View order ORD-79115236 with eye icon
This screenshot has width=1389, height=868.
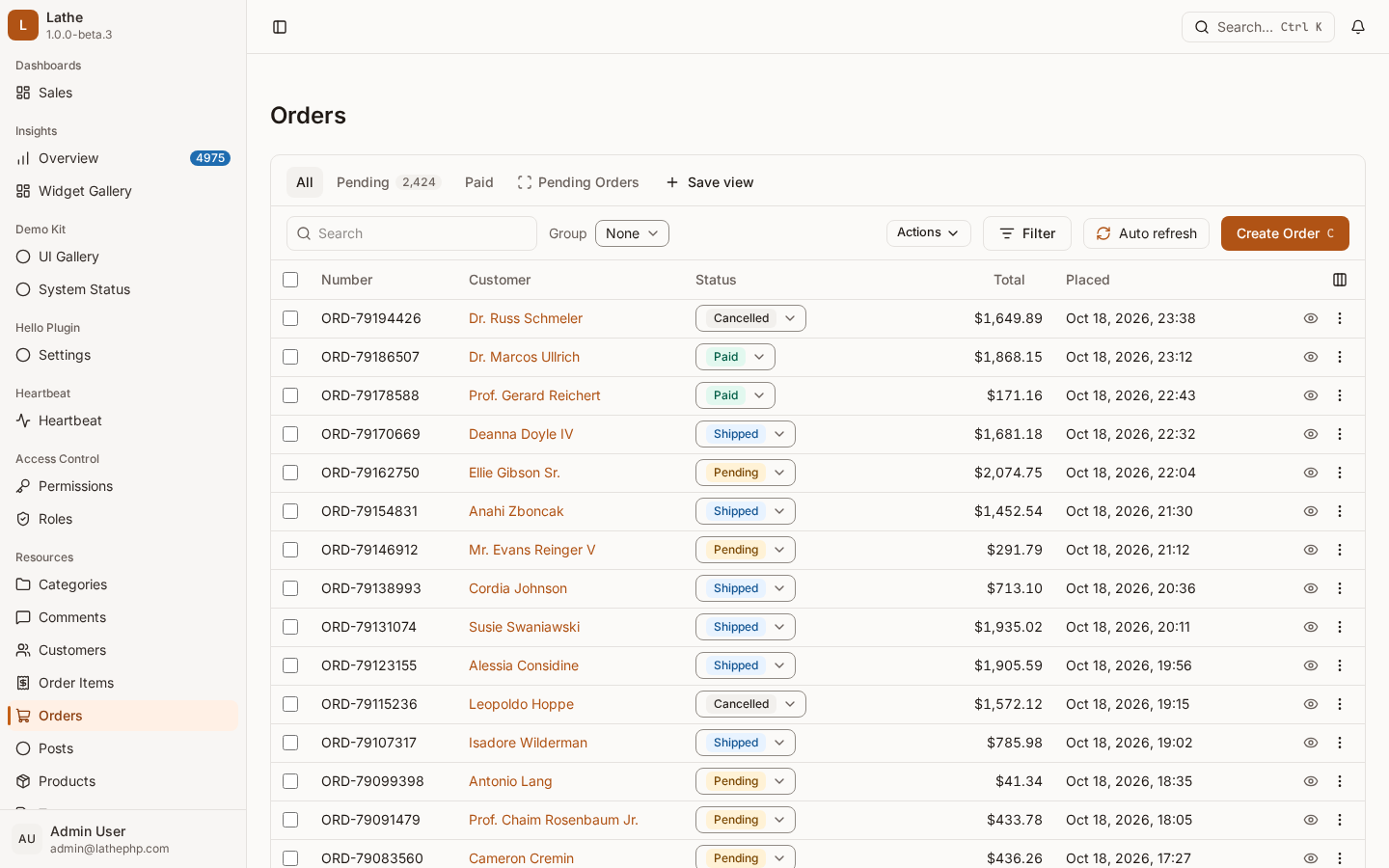[1311, 704]
